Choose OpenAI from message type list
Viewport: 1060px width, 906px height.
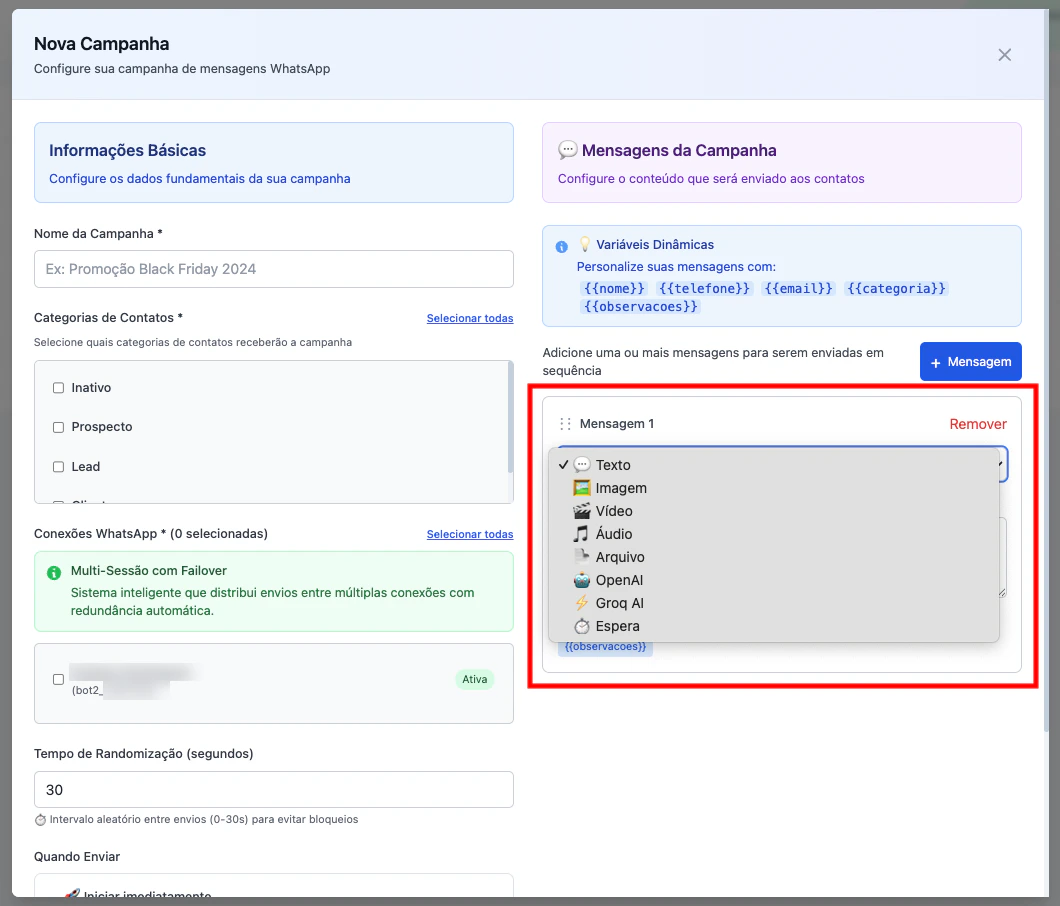coord(773,580)
